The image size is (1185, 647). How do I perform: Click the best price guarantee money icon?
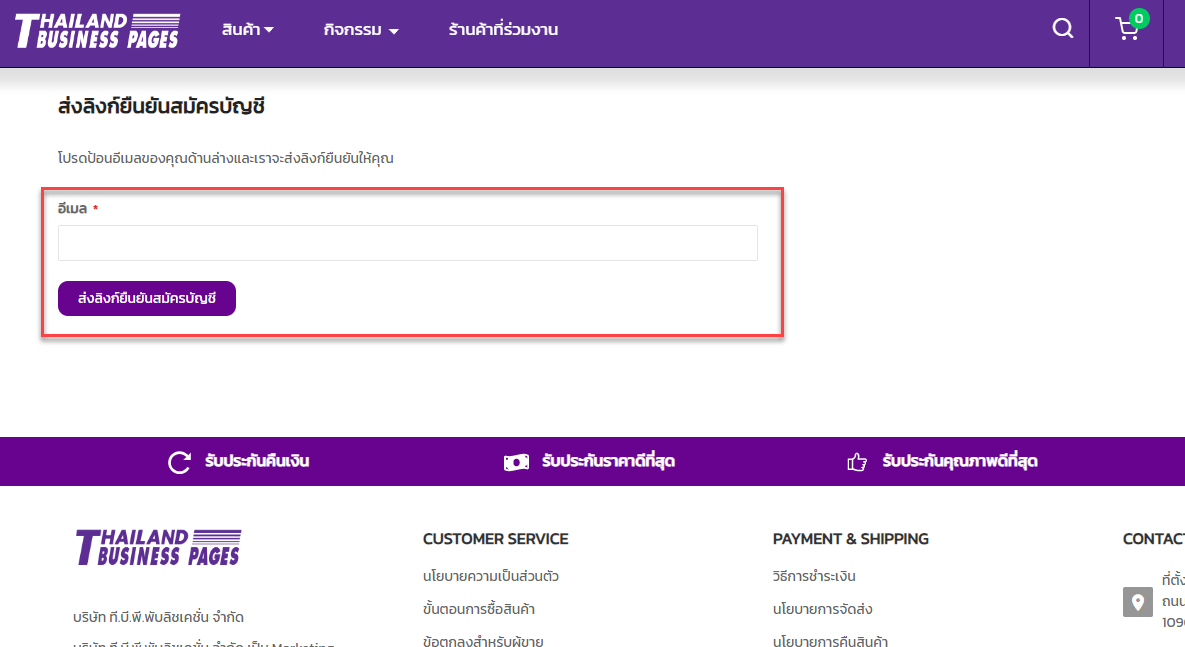[x=516, y=462]
